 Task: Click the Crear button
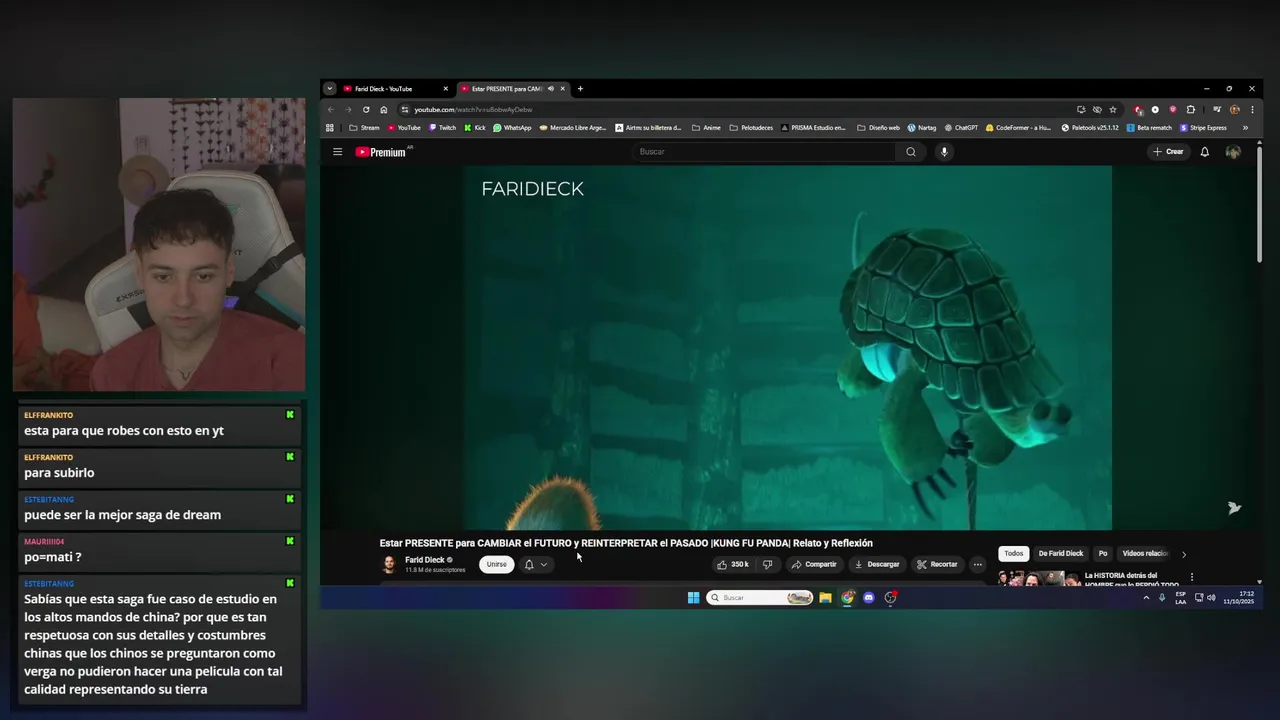pyautogui.click(x=1168, y=152)
